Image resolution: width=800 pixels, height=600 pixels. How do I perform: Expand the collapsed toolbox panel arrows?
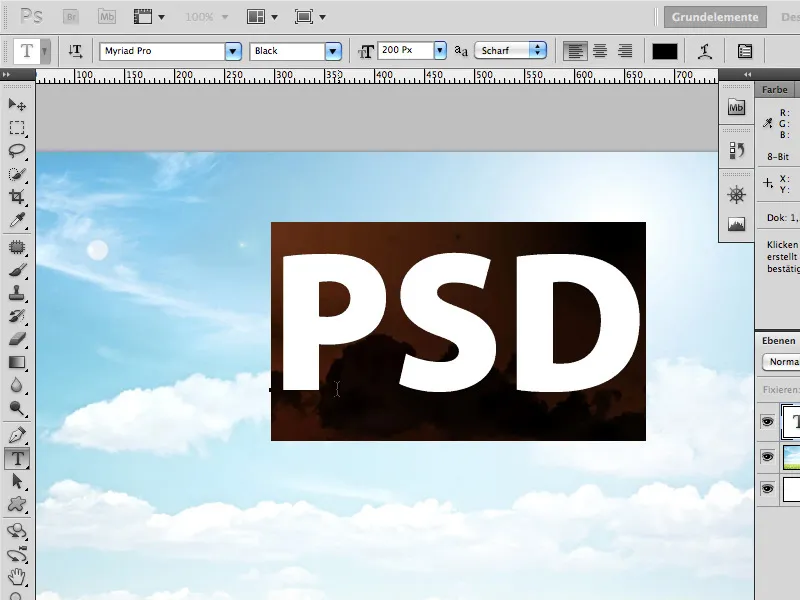point(7,74)
